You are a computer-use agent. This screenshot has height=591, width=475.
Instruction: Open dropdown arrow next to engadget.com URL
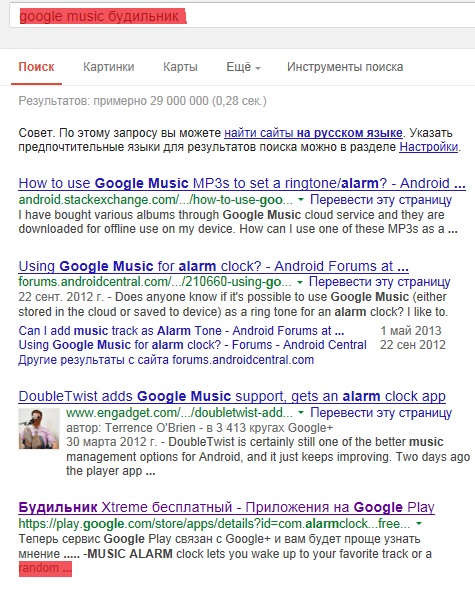(x=301, y=413)
